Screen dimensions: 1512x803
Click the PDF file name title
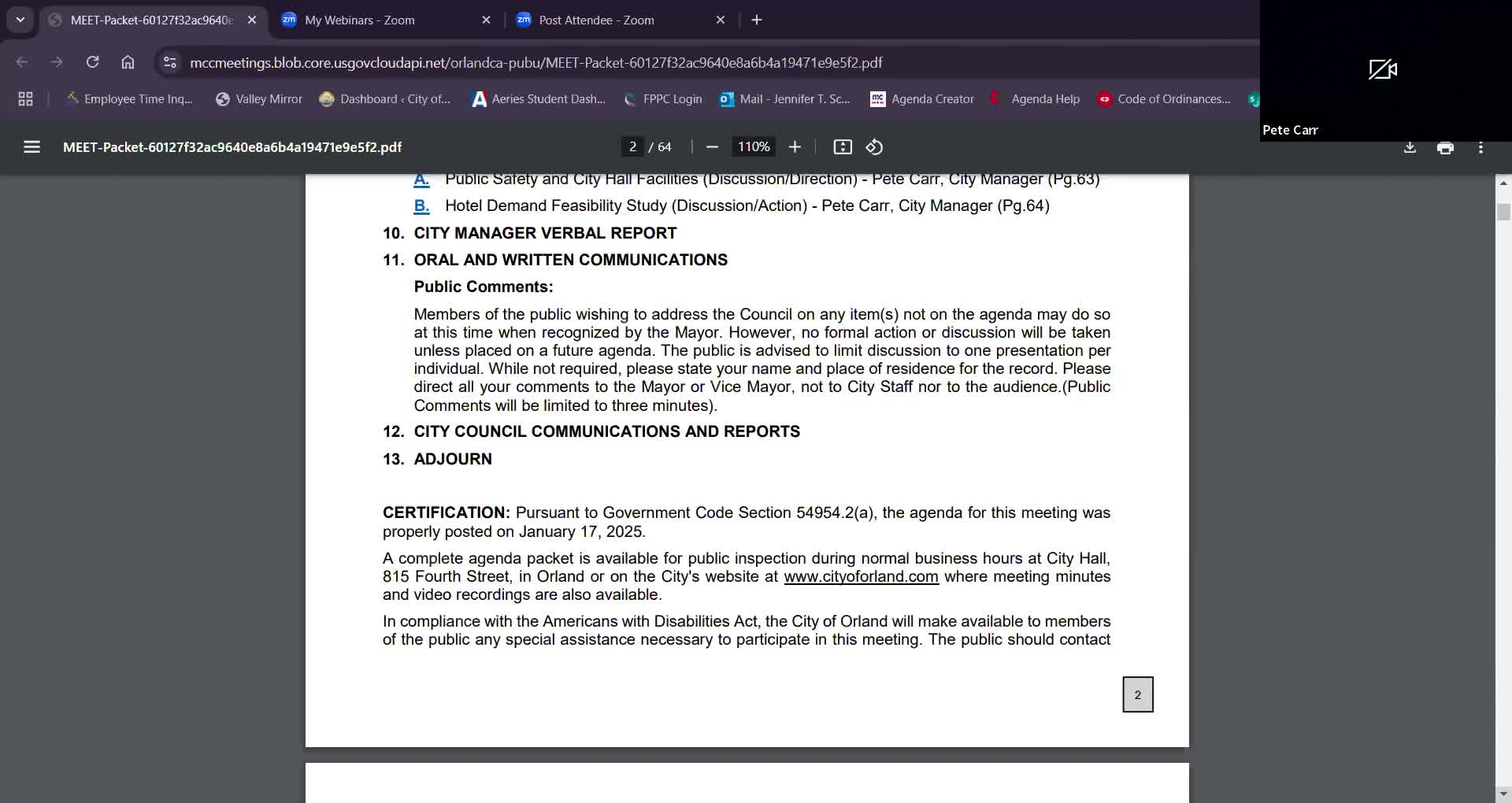232,147
